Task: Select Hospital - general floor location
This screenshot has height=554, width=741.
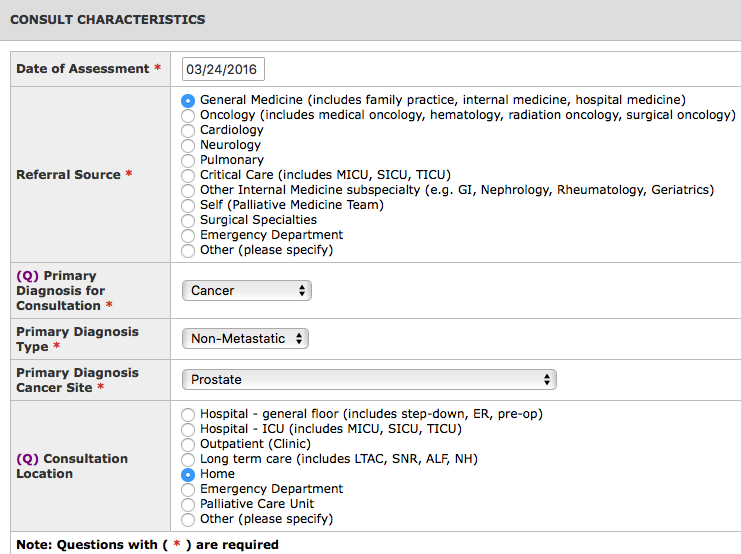Action: coord(188,415)
